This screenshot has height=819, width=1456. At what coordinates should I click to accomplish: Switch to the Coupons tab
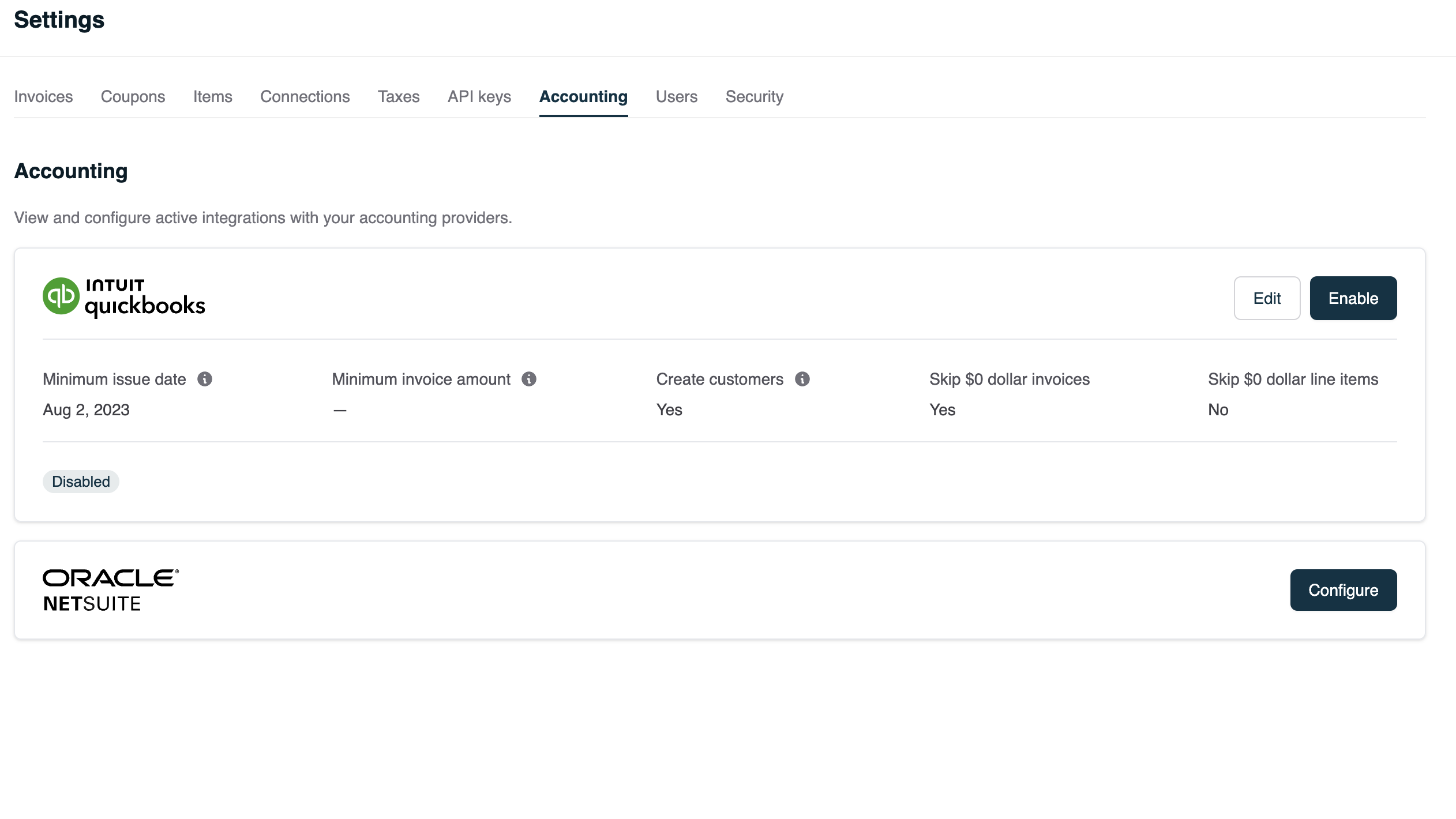(133, 96)
